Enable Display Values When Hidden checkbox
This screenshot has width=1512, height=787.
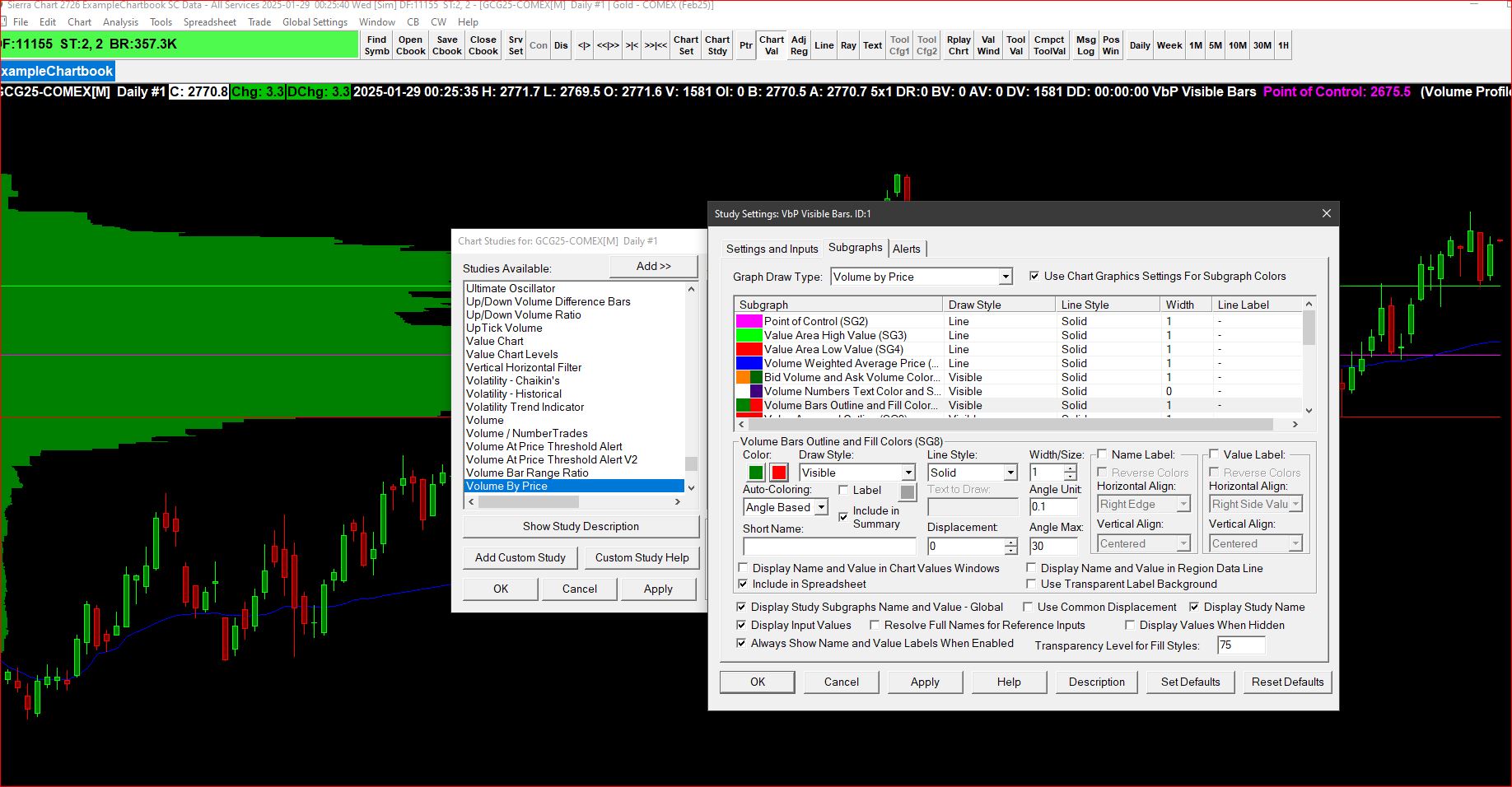click(x=1130, y=625)
